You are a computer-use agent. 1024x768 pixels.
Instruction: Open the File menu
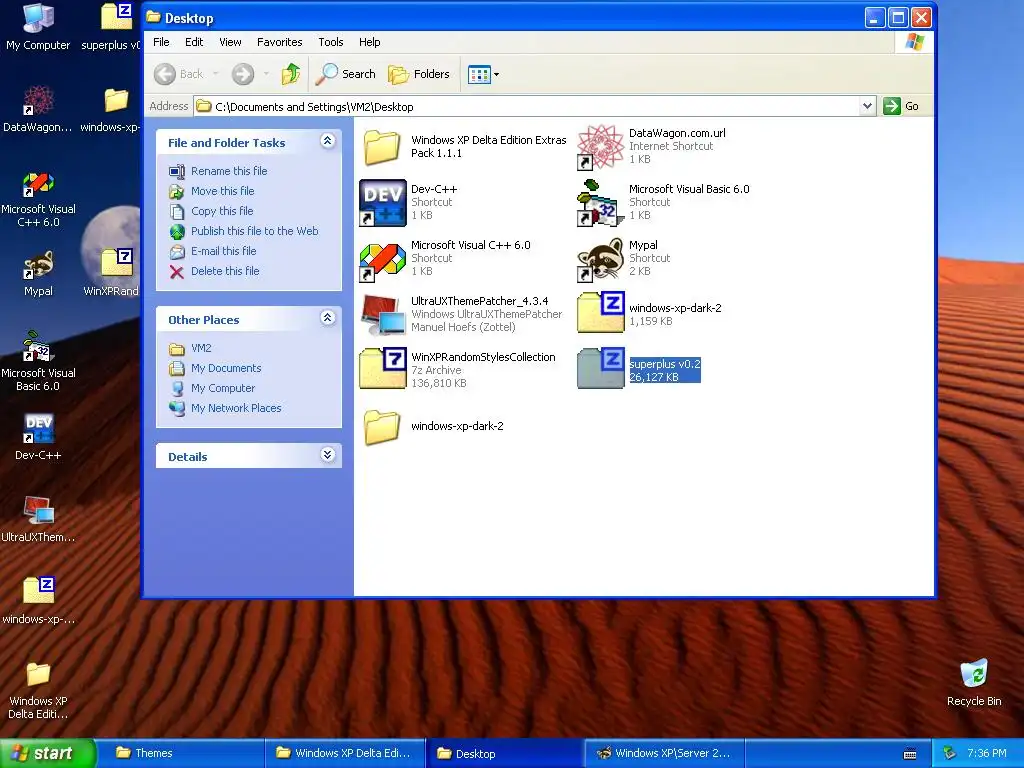(161, 42)
